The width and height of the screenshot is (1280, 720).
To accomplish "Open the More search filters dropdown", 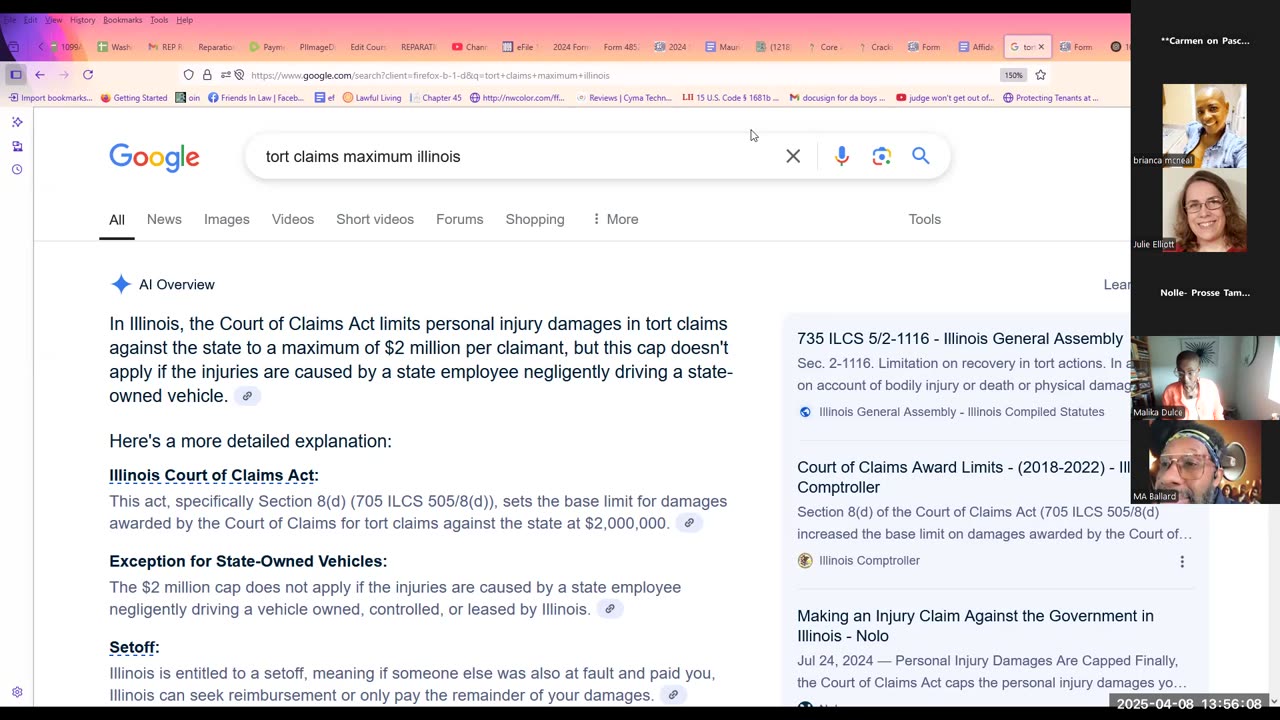I will (x=615, y=219).
